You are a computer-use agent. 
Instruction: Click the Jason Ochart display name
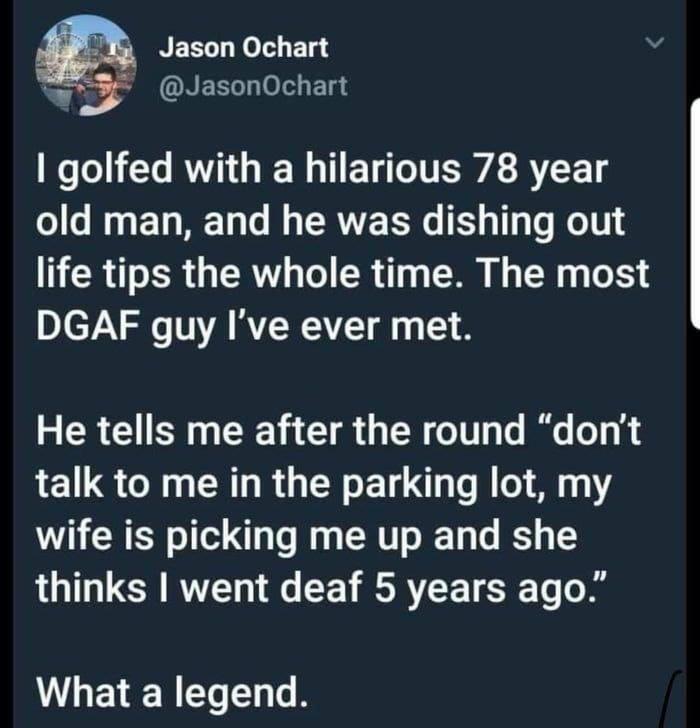(x=242, y=47)
